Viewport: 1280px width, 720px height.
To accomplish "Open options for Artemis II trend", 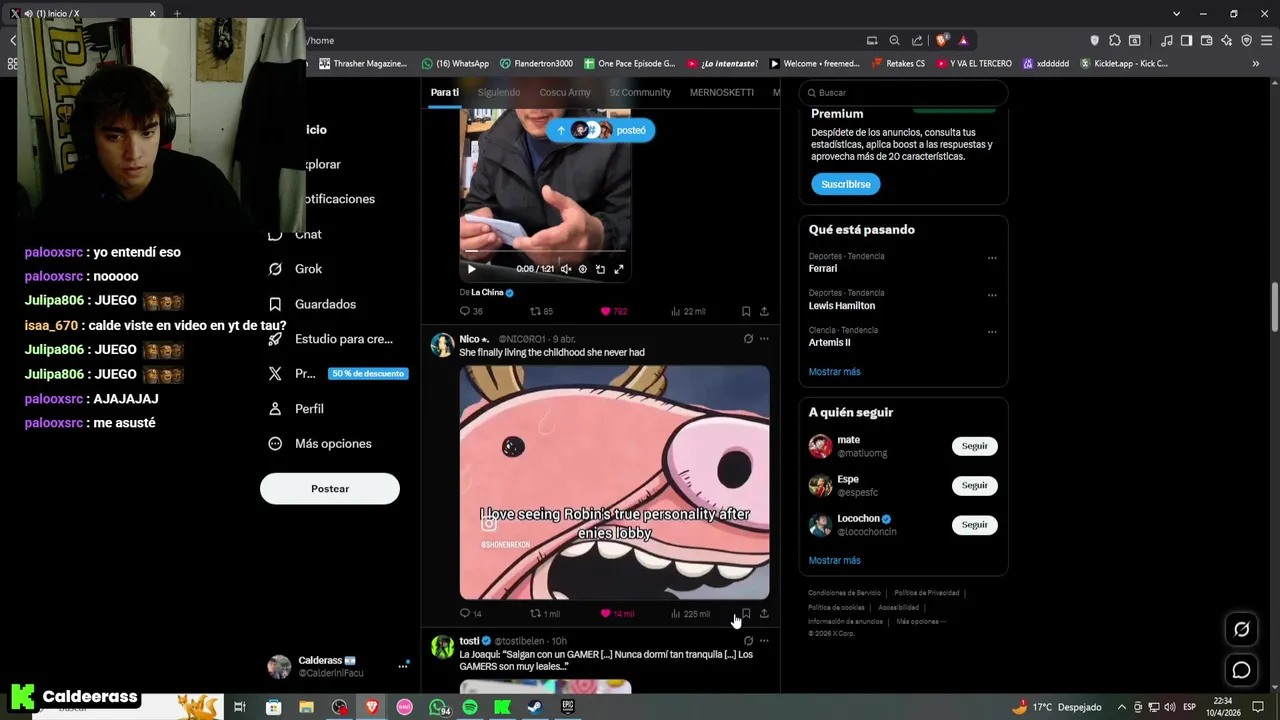I will tap(992, 332).
